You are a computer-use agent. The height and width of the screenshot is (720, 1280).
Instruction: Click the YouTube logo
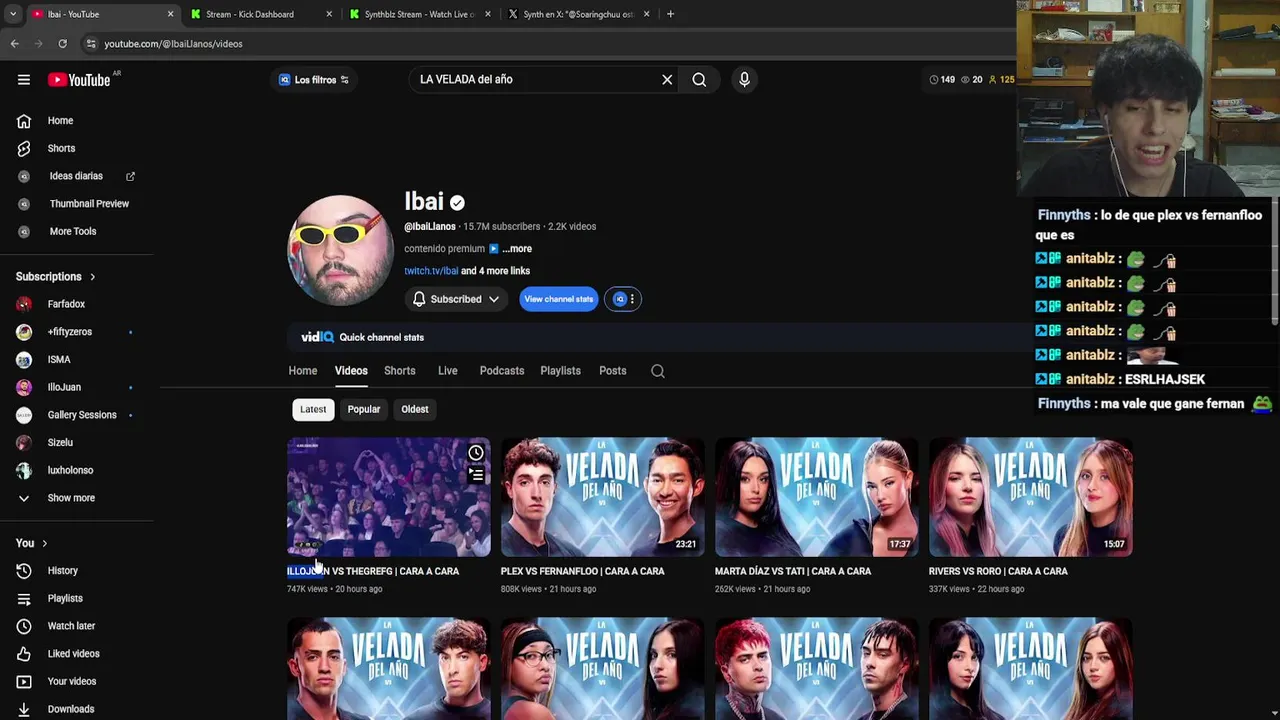(x=79, y=80)
